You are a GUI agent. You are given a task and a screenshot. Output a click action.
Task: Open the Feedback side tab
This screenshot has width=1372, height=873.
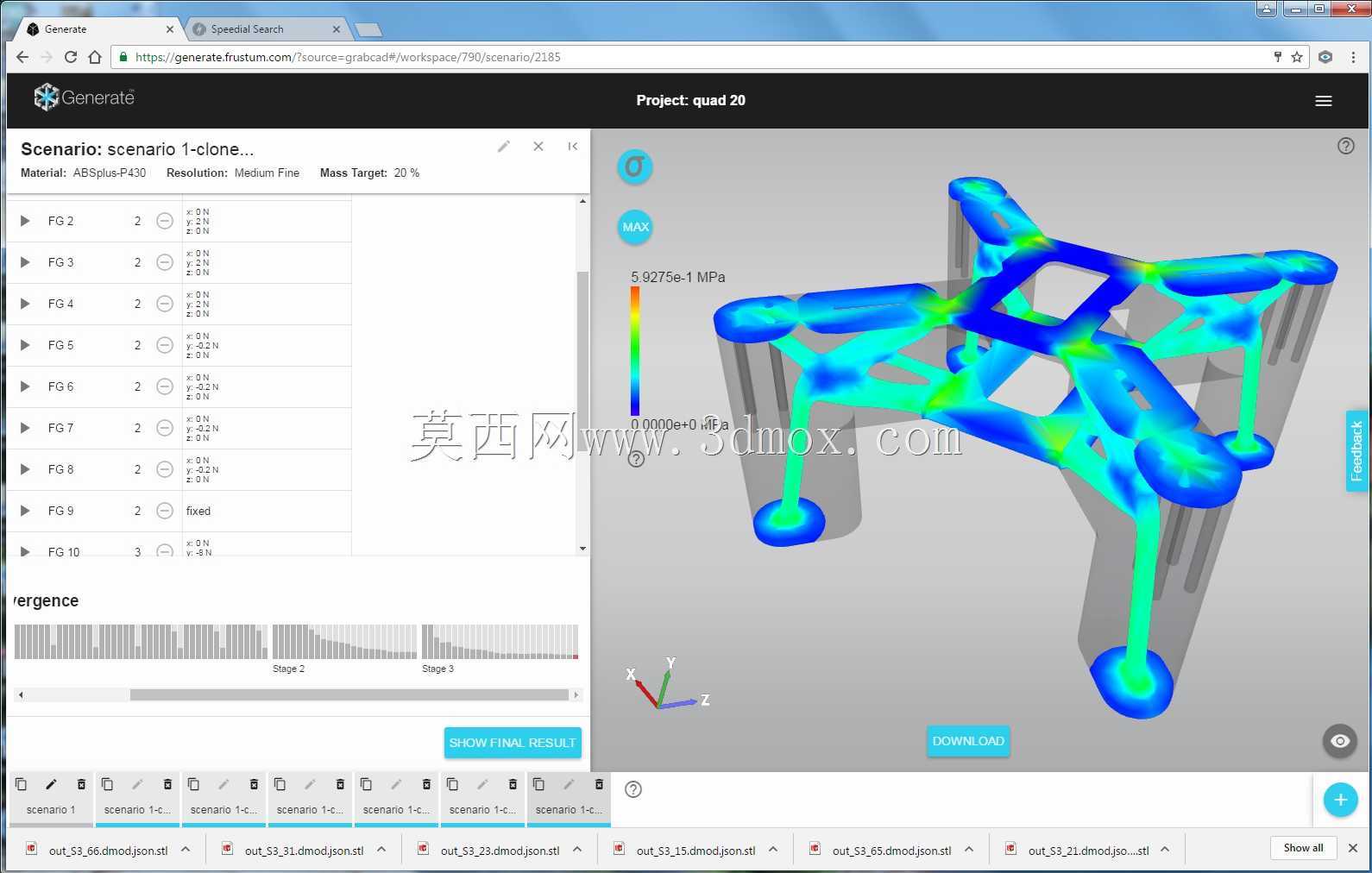point(1357,451)
